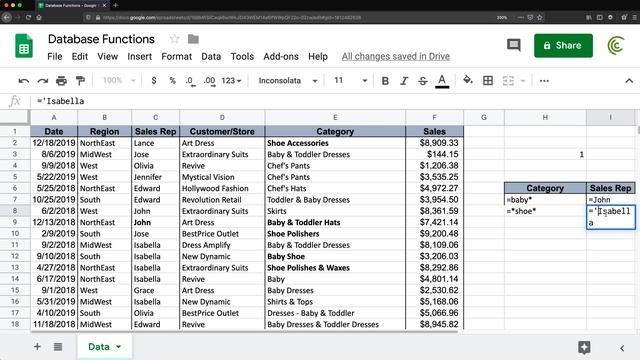Image resolution: width=640 pixels, height=360 pixels.
Task: Open the font size 11 dropdown
Action: pyautogui.click(x=350, y=81)
